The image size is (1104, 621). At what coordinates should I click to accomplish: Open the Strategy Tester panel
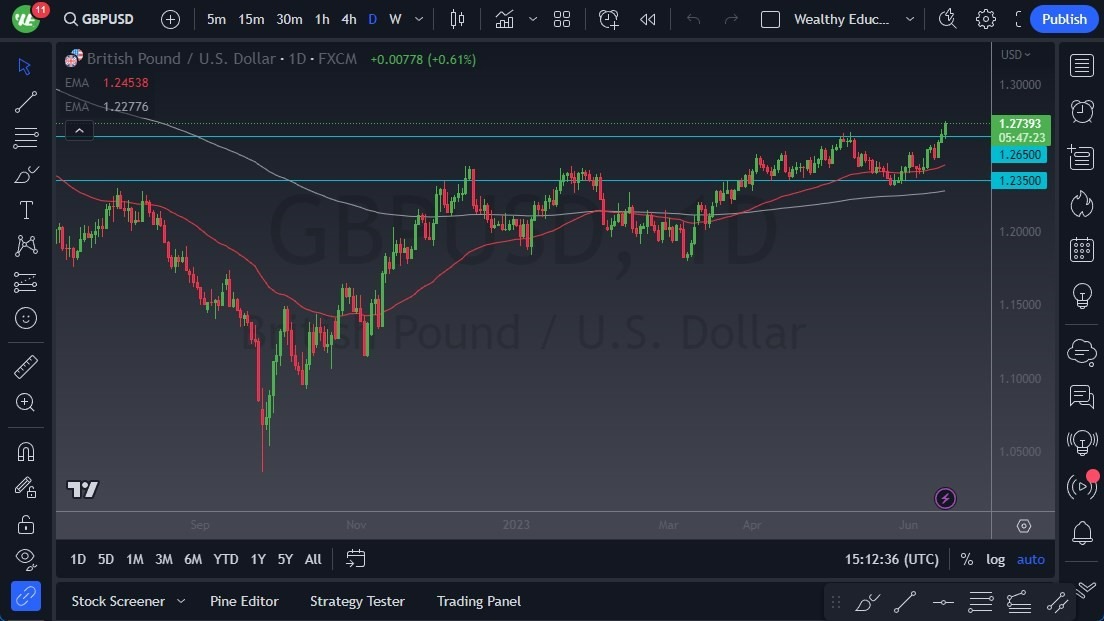[357, 601]
